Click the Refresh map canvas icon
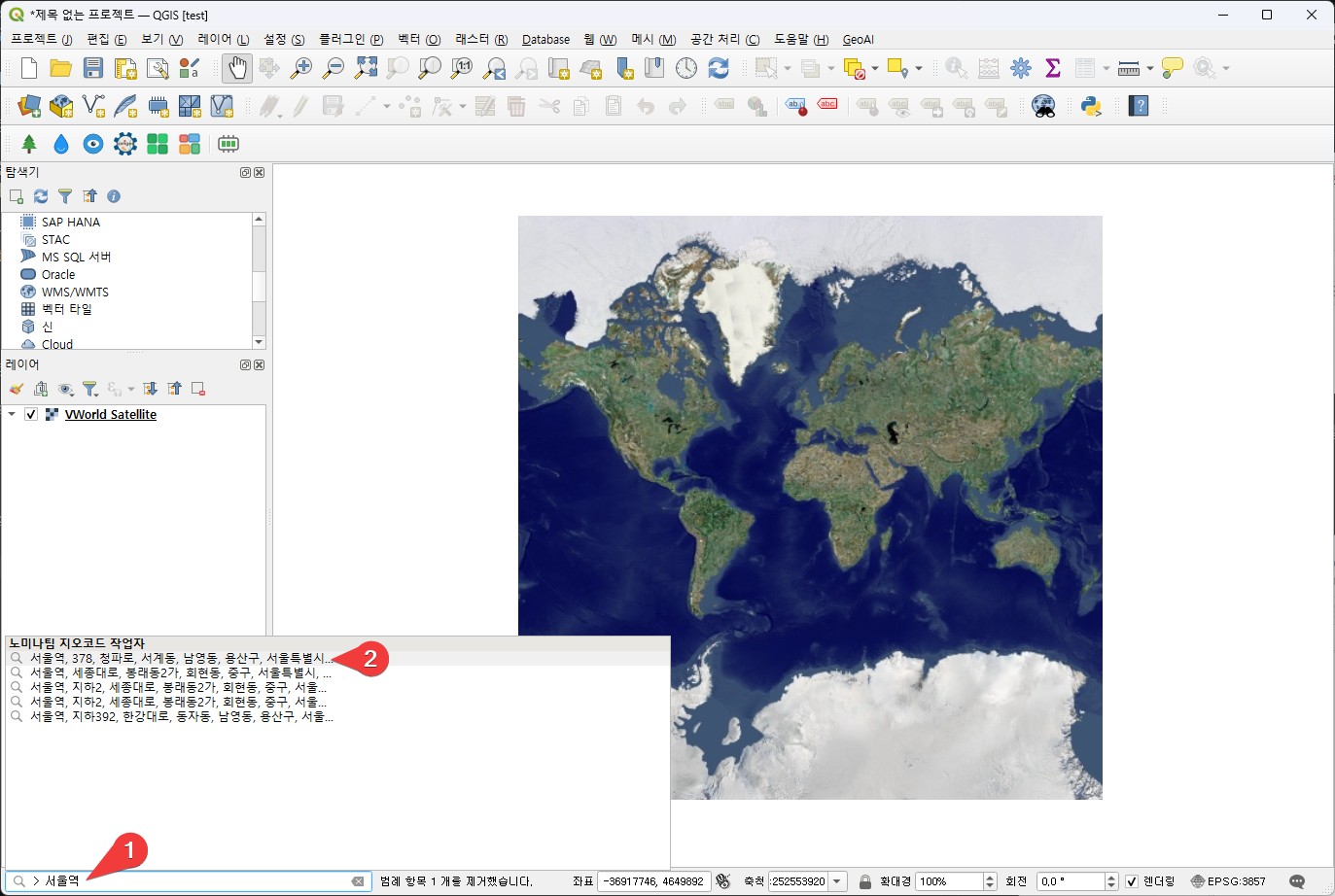The width and height of the screenshot is (1335, 896). [x=719, y=68]
